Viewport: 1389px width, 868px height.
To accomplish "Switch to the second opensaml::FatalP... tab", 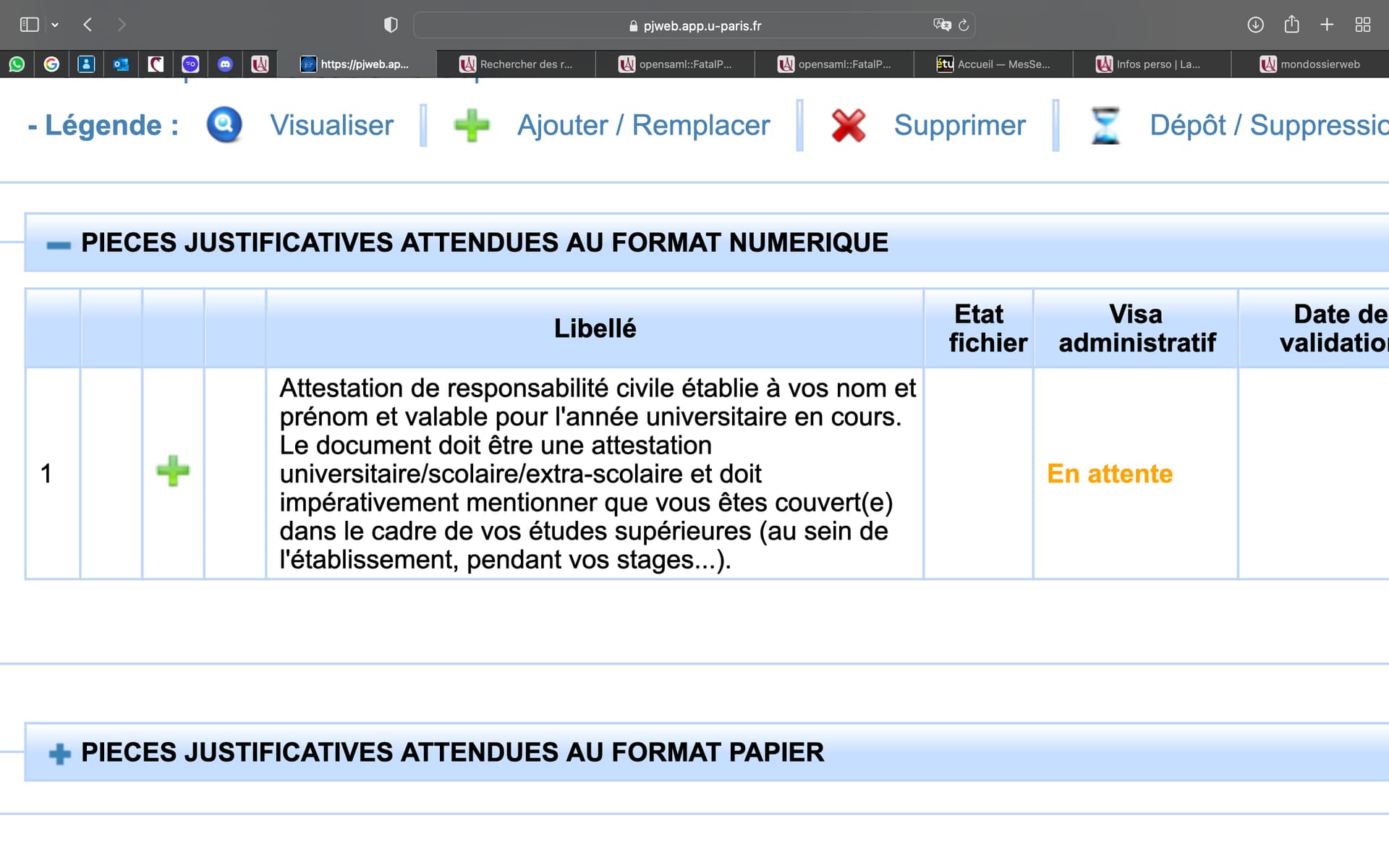I will 834,64.
